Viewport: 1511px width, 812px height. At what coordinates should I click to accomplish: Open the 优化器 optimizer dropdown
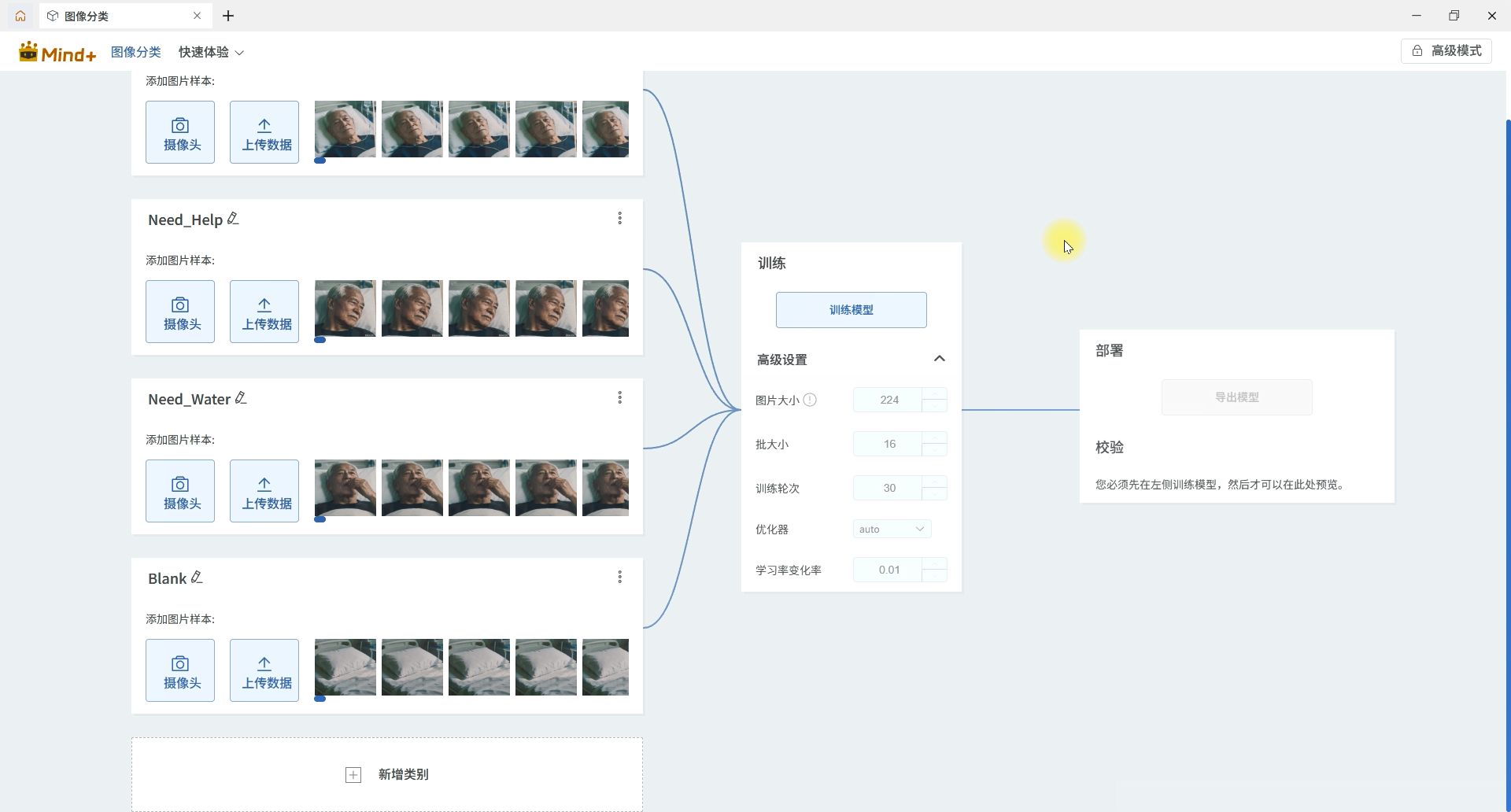point(892,529)
